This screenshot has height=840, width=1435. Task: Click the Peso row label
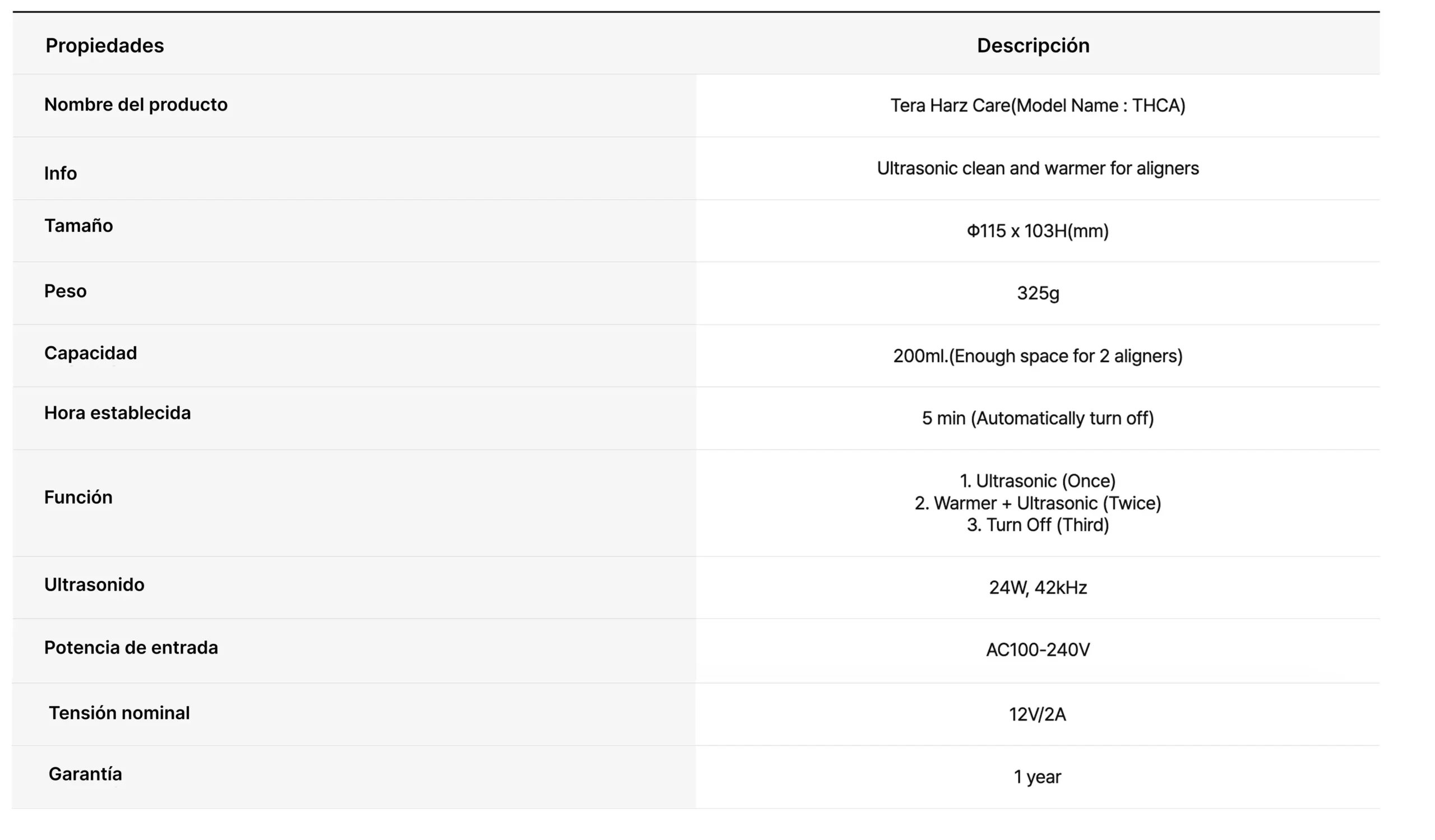tap(66, 291)
